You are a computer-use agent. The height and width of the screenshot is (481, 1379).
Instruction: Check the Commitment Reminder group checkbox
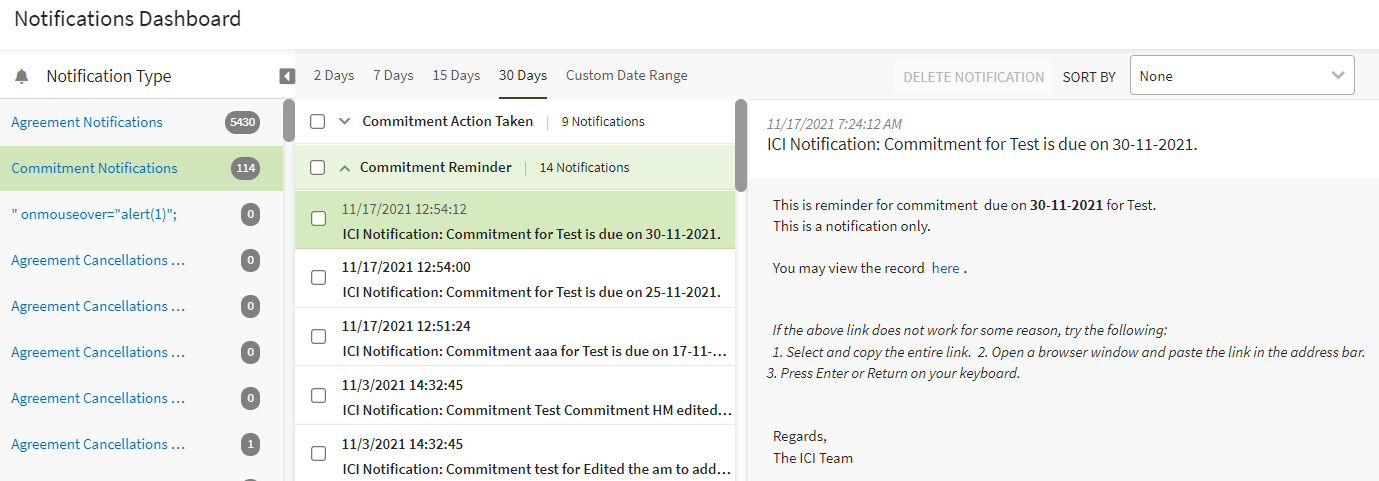pyautogui.click(x=317, y=168)
